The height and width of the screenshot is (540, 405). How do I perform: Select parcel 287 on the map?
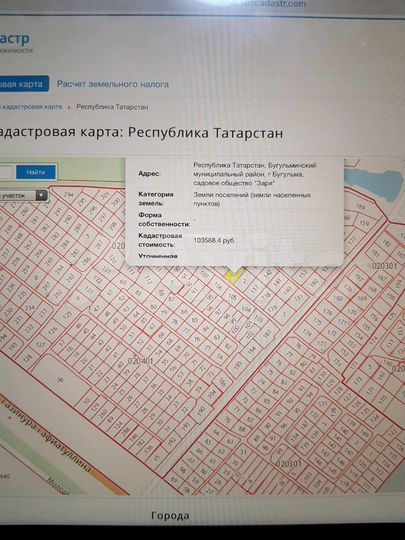99,244
